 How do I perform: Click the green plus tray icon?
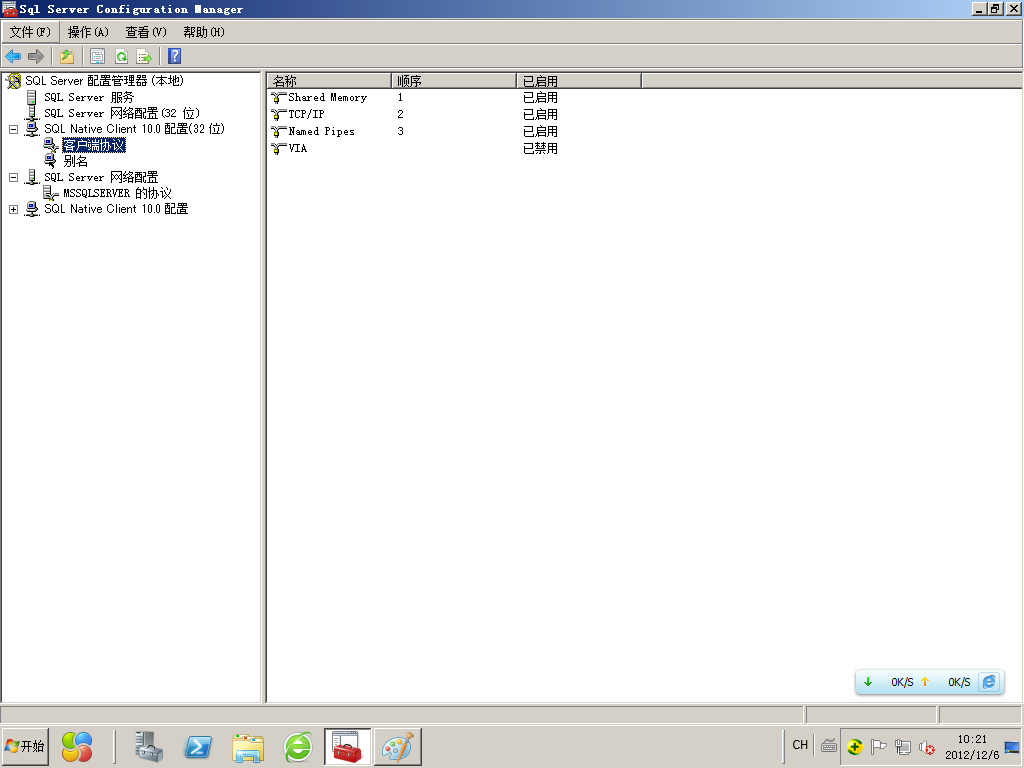854,746
